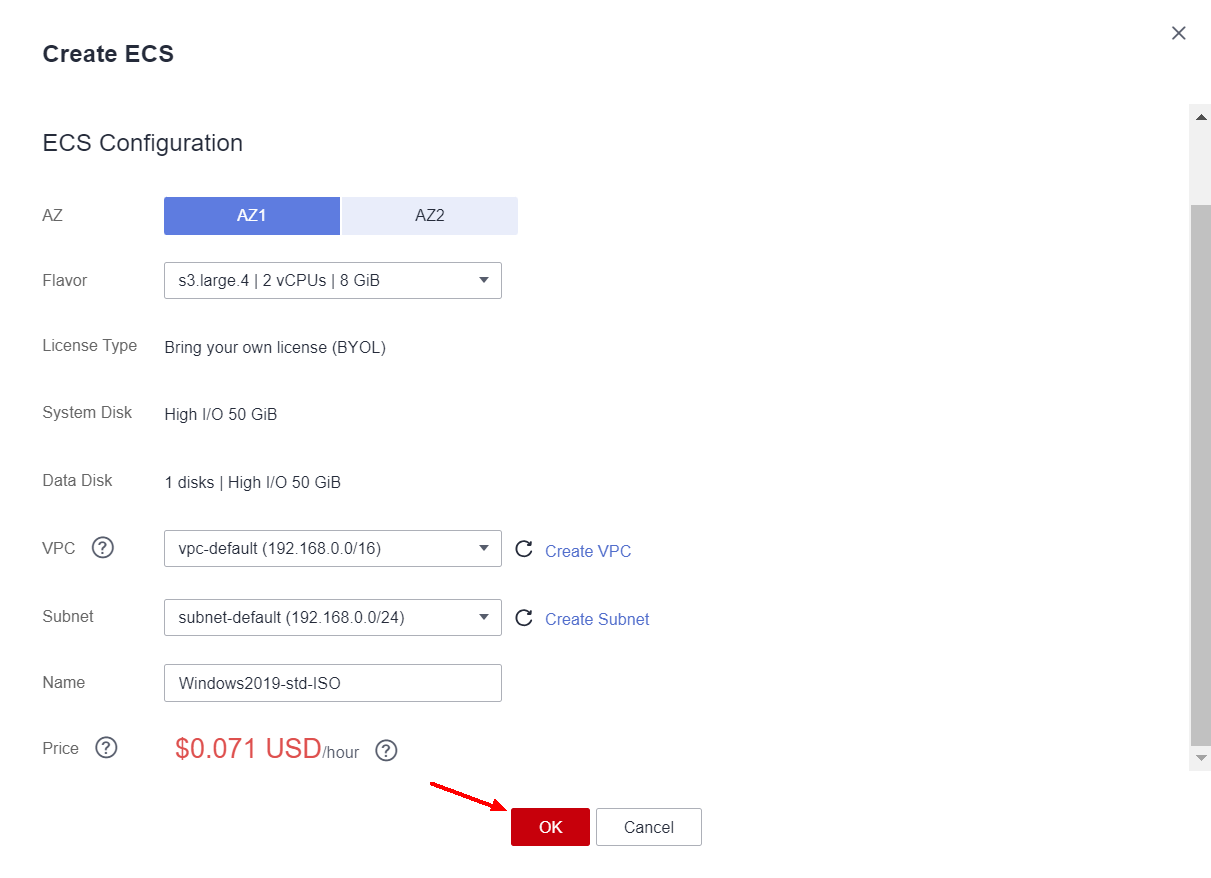Select availability zone AZ1
The width and height of the screenshot is (1211, 878).
252,216
